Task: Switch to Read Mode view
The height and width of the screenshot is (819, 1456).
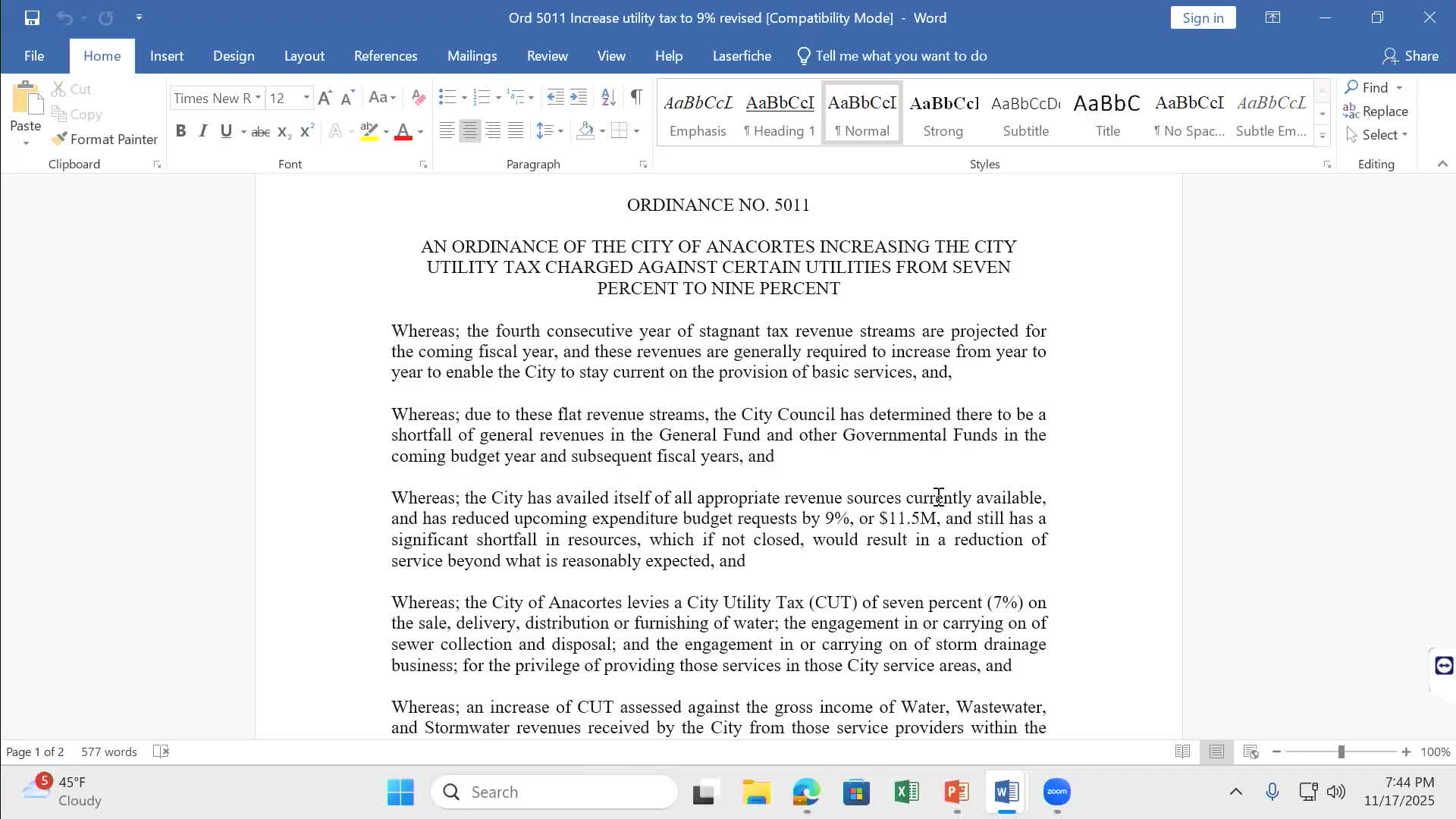Action: click(x=1182, y=752)
